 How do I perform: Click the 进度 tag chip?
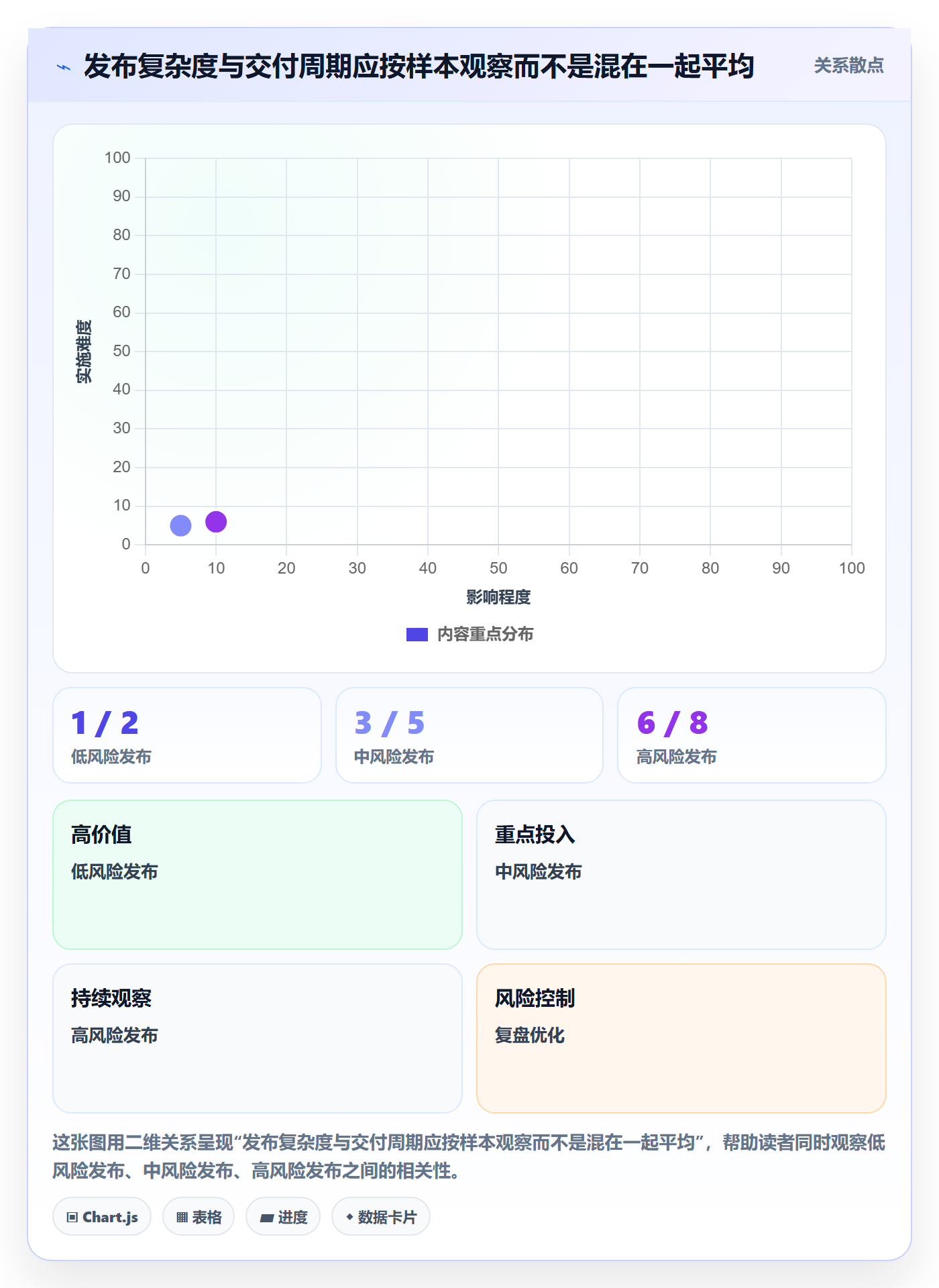click(283, 1216)
